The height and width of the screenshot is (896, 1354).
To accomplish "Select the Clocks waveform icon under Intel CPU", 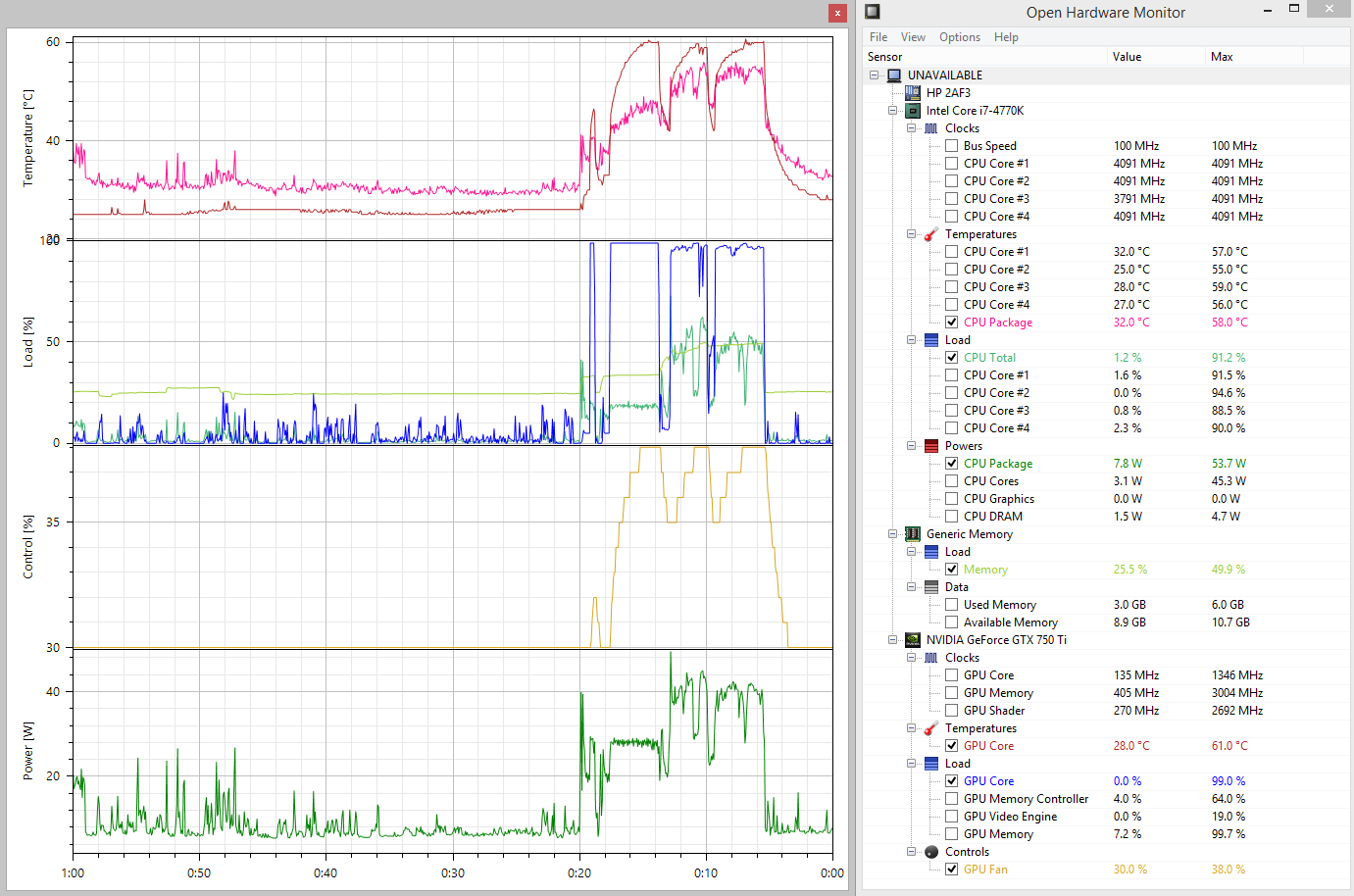I will (x=930, y=127).
